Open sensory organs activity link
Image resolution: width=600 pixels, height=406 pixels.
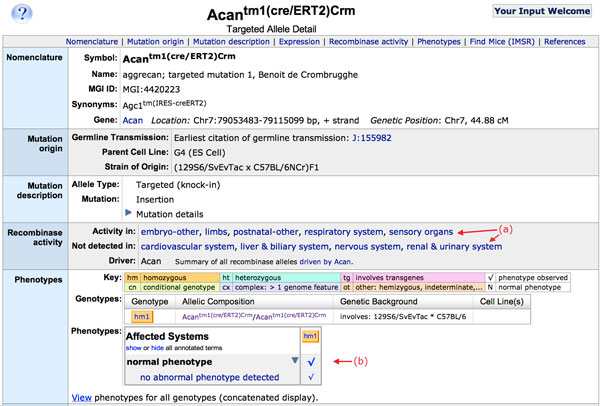pos(421,232)
